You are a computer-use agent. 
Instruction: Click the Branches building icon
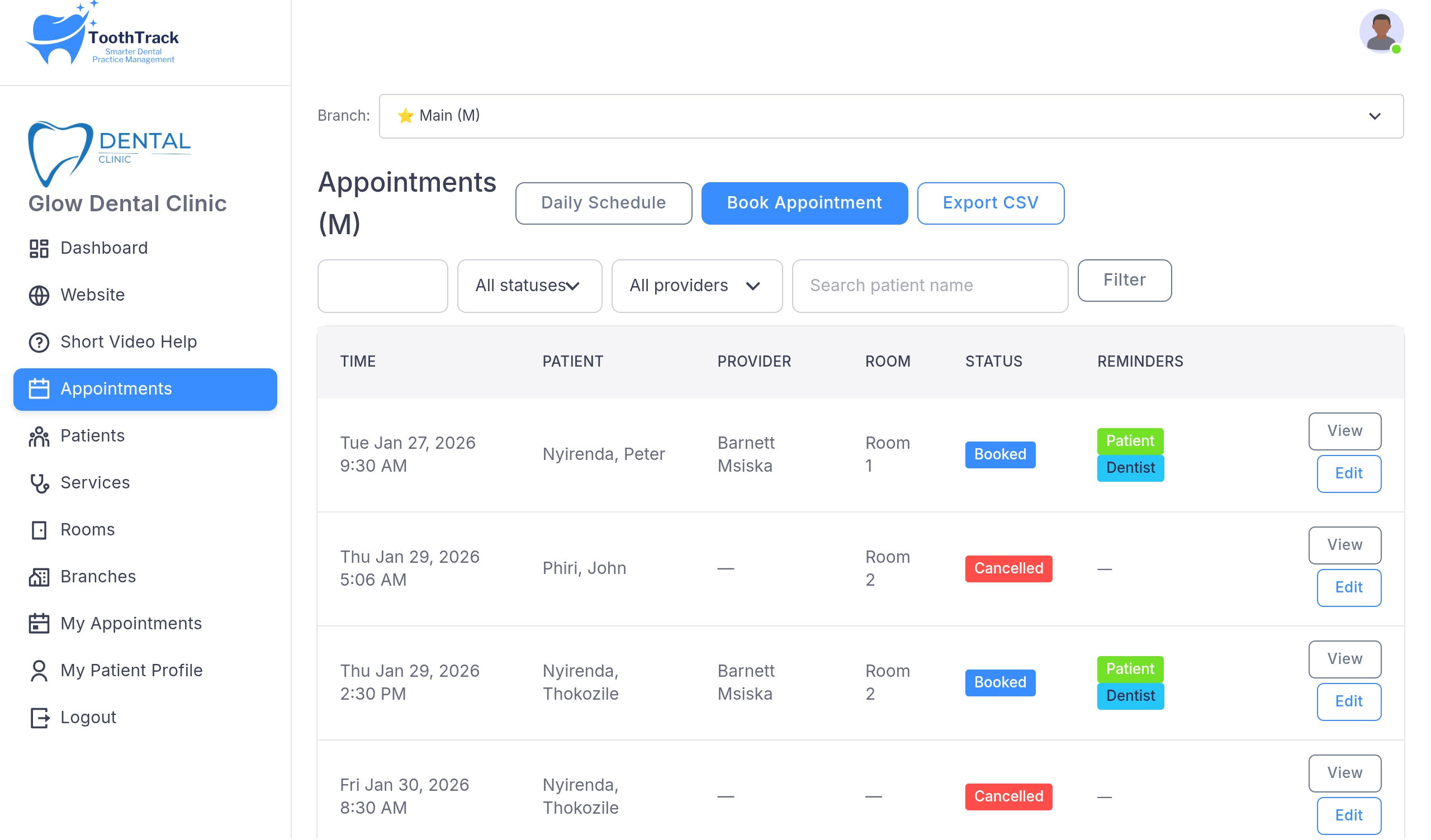point(39,578)
